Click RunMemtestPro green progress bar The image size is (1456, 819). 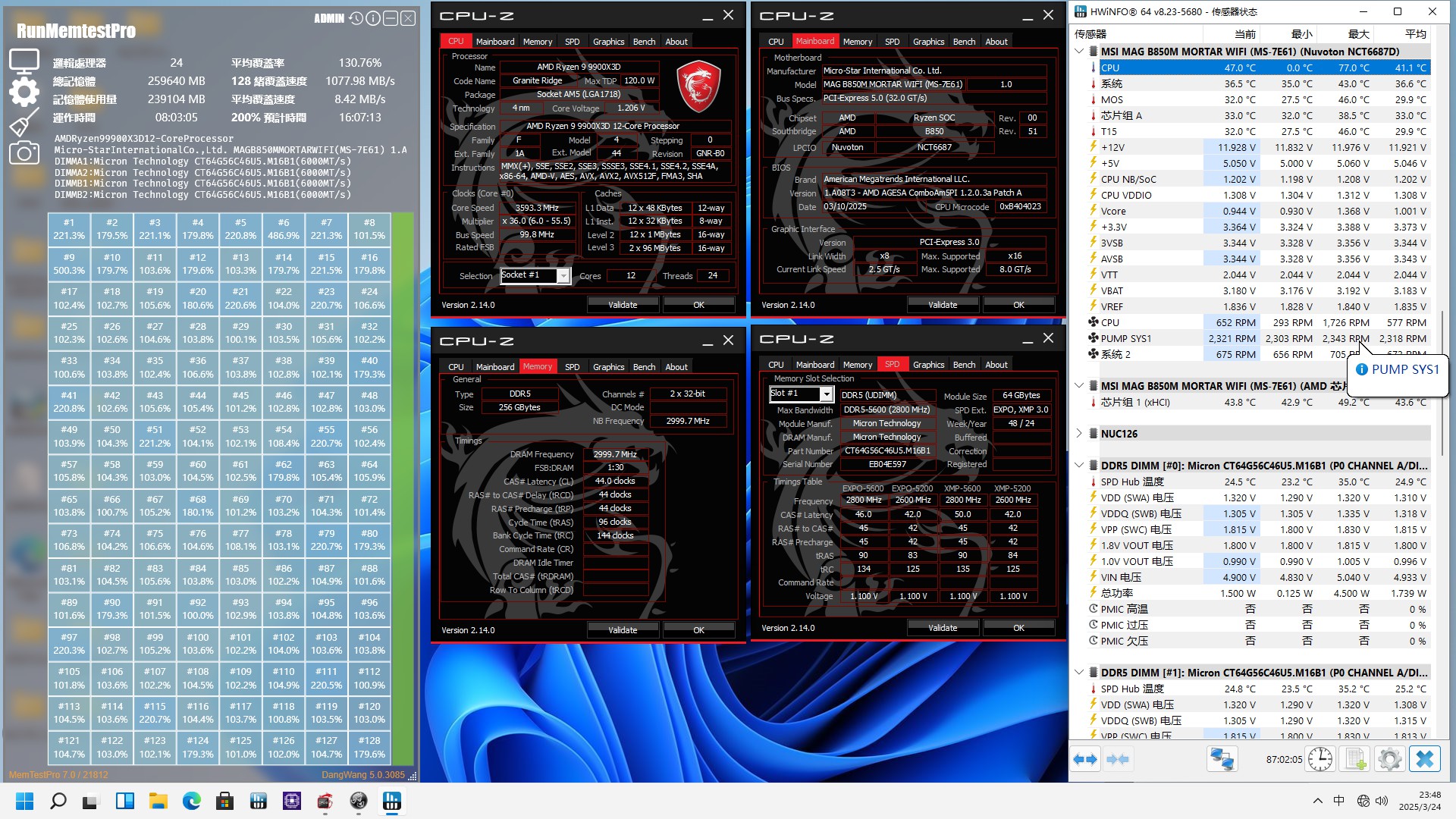[x=403, y=489]
